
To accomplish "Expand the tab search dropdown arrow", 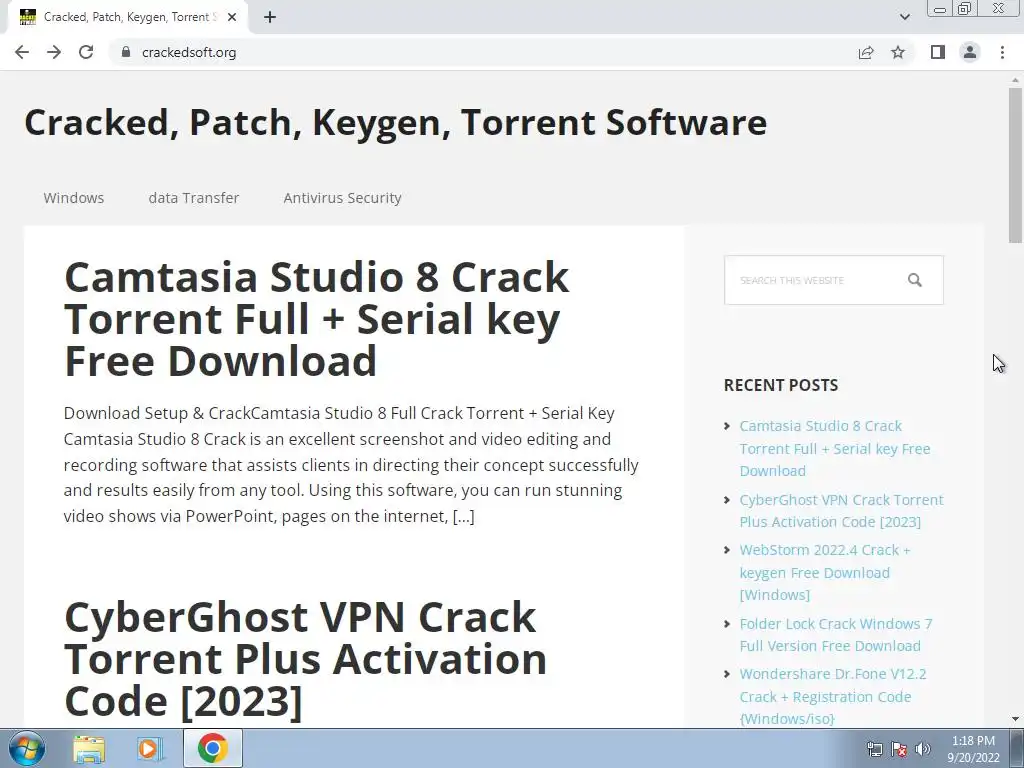I will pos(904,17).
